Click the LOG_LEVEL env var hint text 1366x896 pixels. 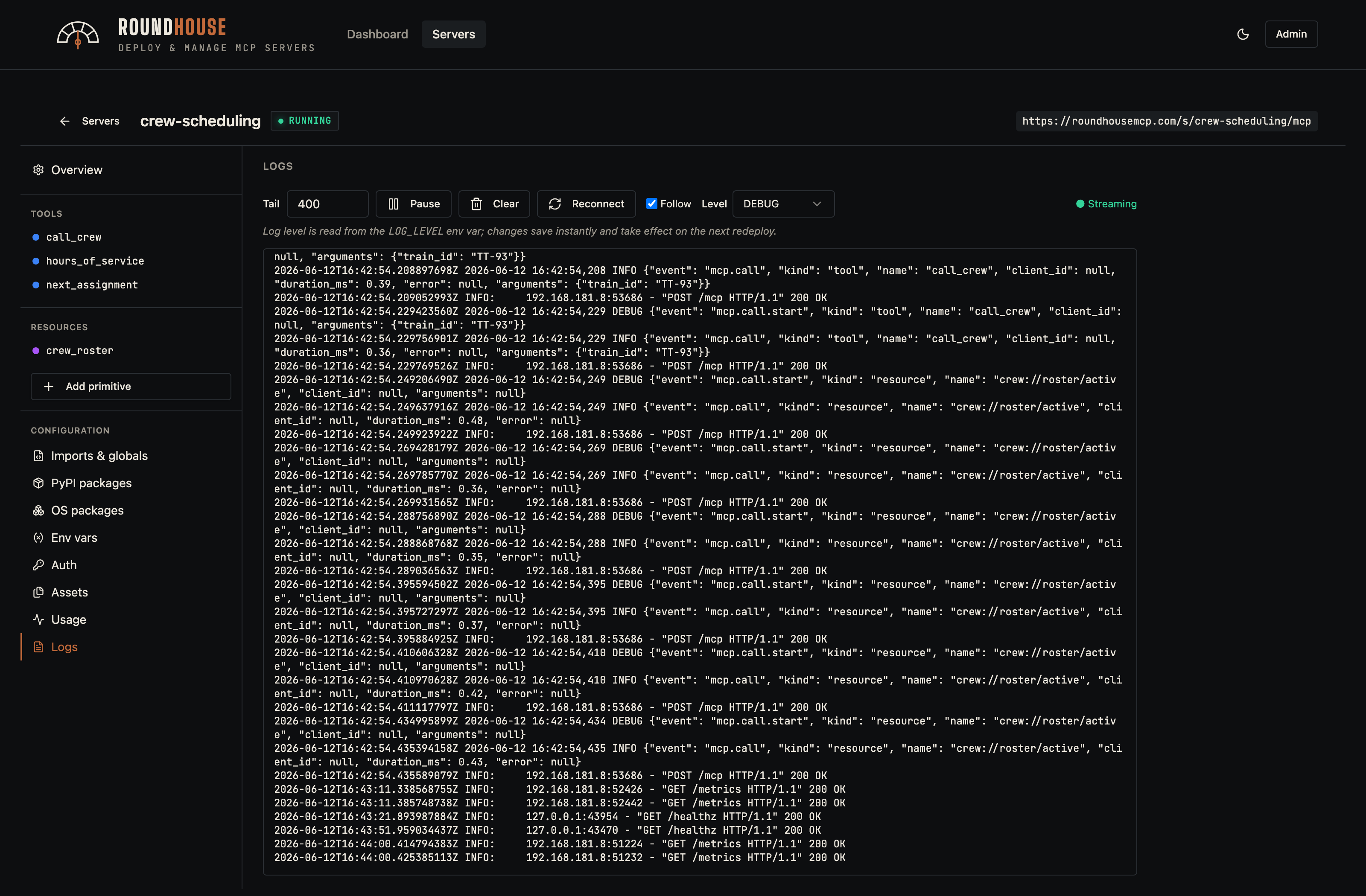pyautogui.click(x=520, y=231)
